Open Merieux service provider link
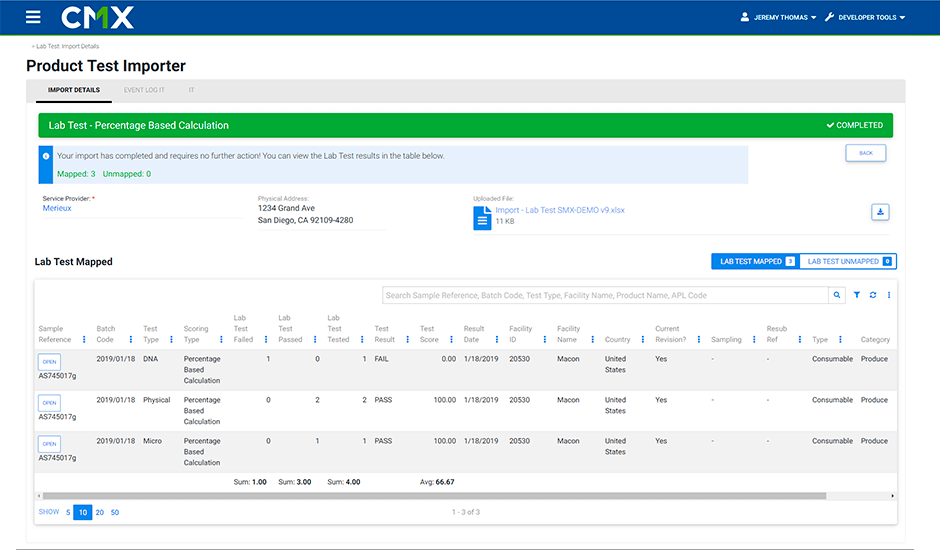 click(57, 208)
